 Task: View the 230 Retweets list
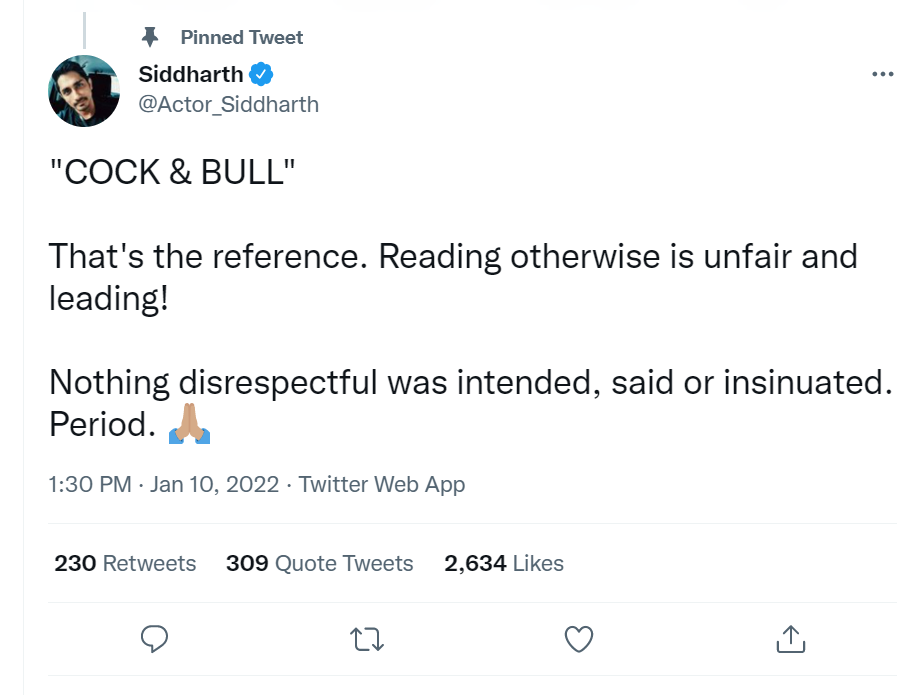tap(125, 563)
